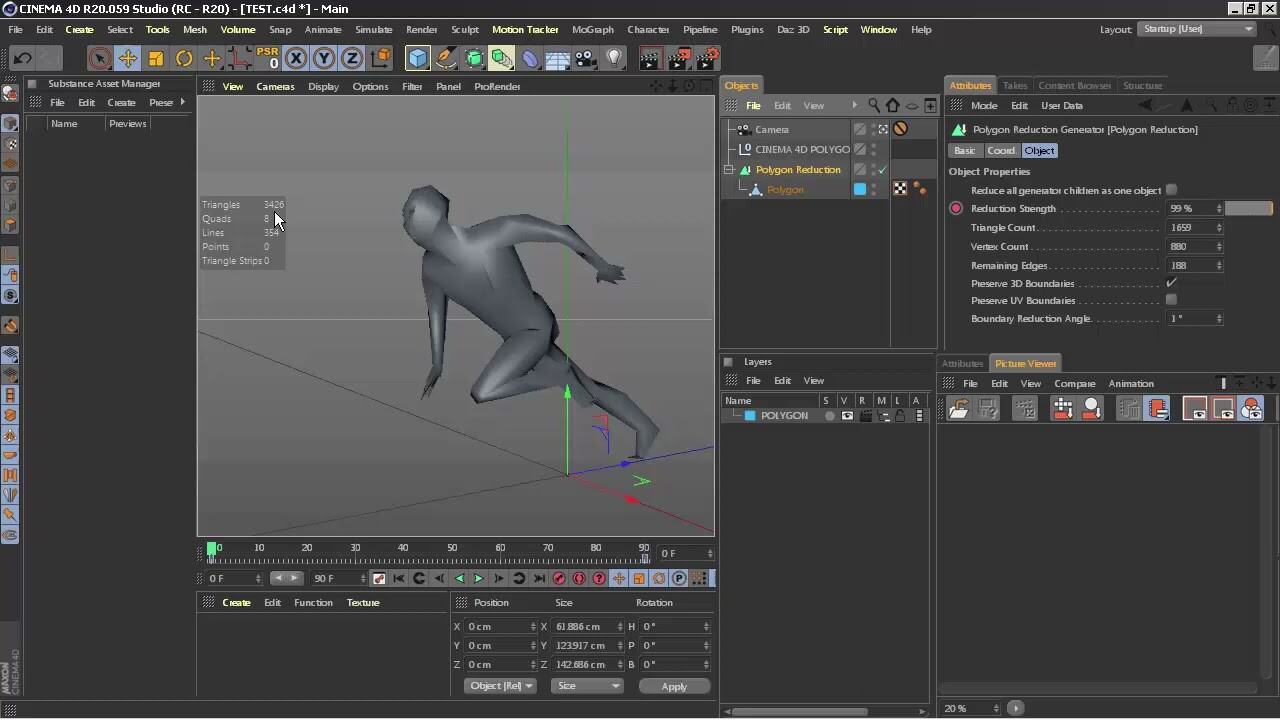
Task: Open the spline pen tool
Action: 446,58
